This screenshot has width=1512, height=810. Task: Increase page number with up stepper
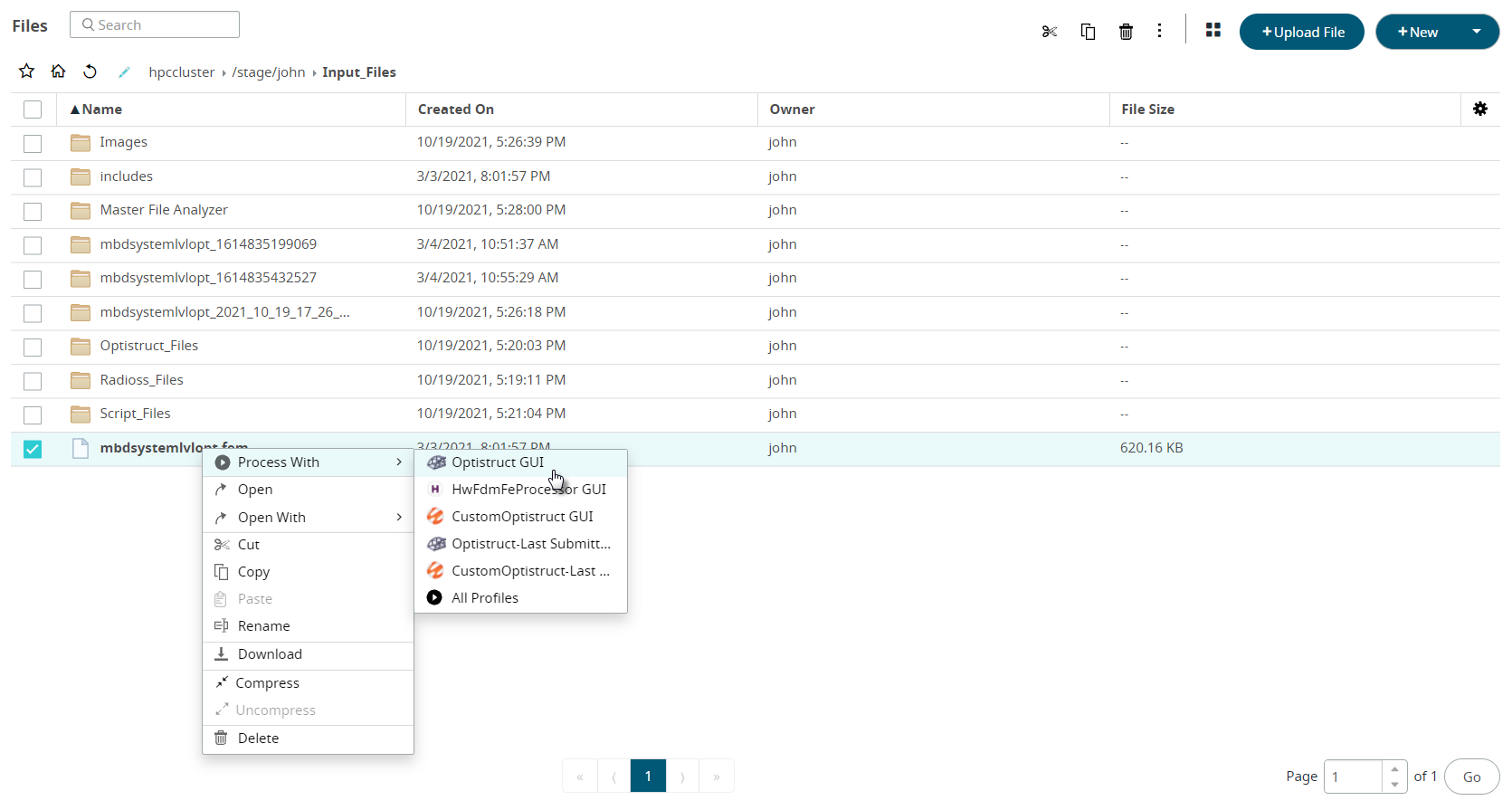point(1394,769)
